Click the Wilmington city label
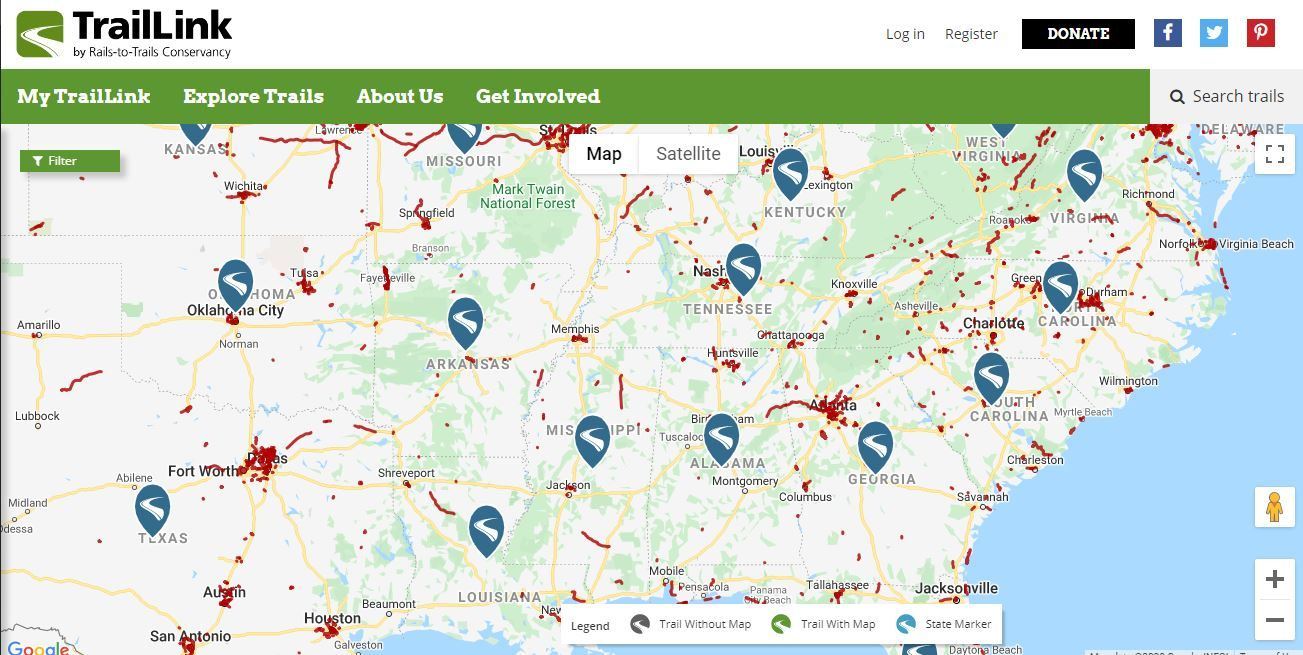 click(1128, 381)
